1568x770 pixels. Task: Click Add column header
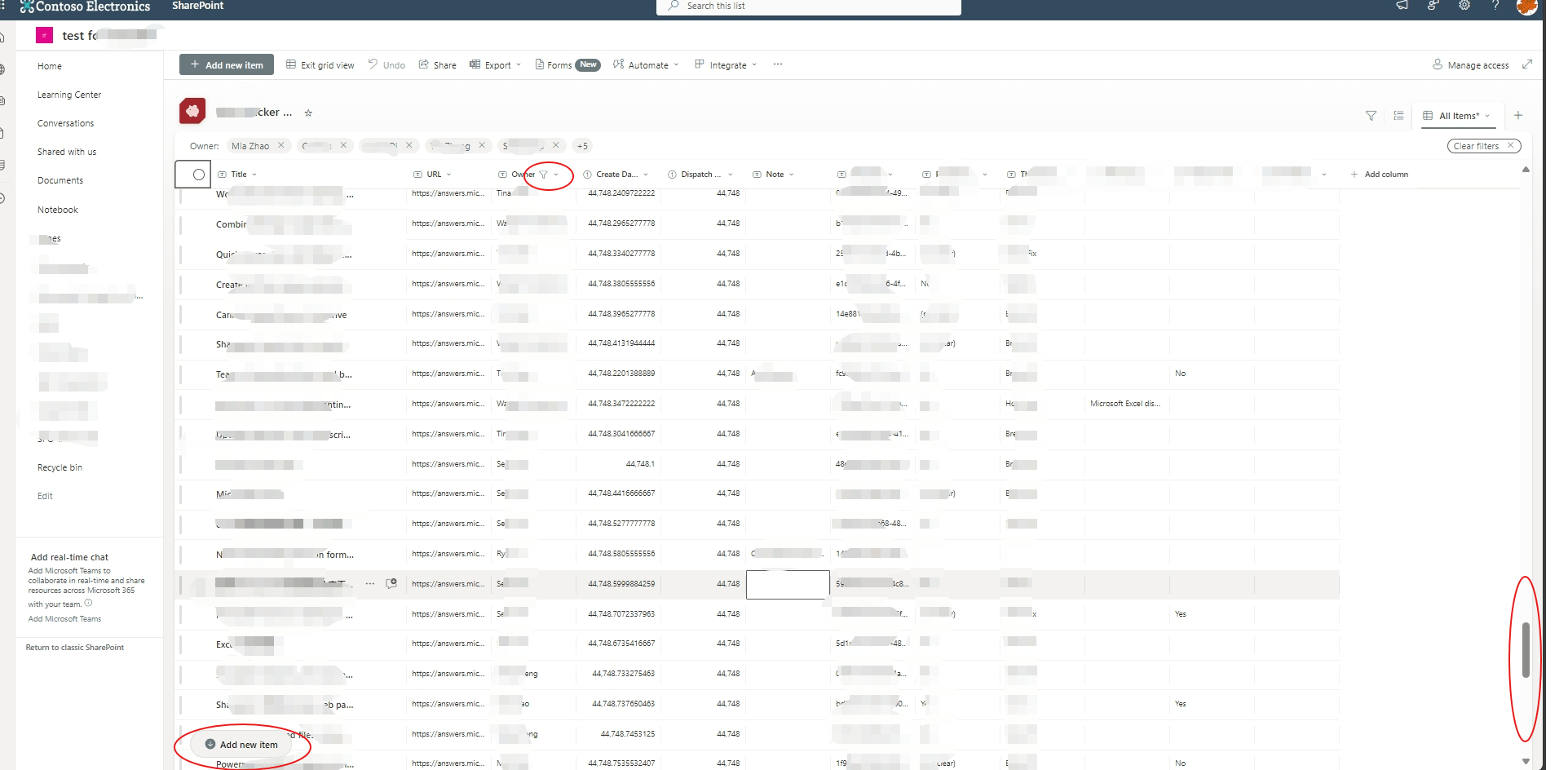point(1380,175)
